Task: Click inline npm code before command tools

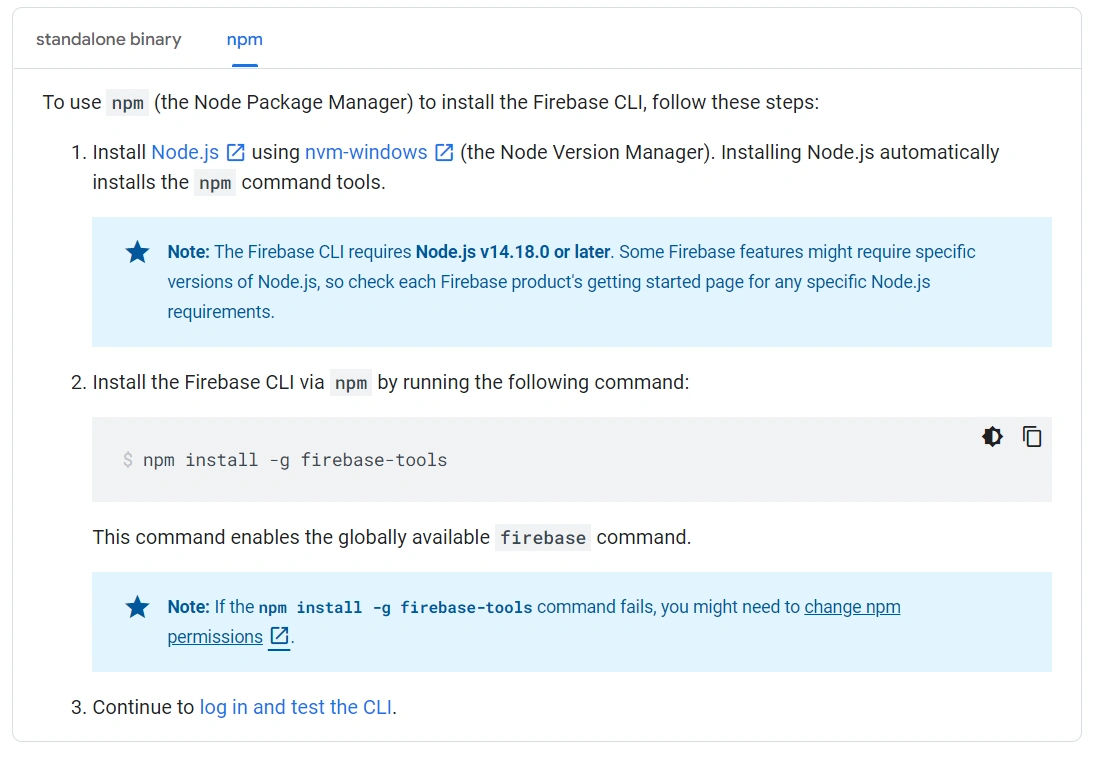Action: coord(215,182)
